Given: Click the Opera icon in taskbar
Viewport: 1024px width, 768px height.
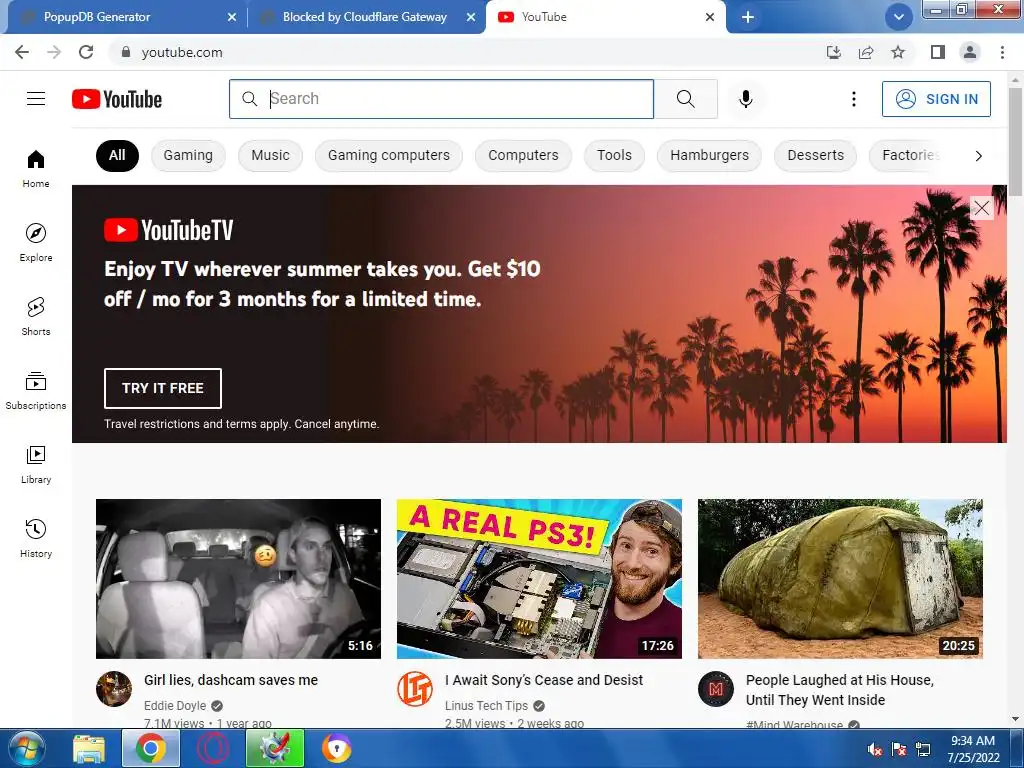Looking at the screenshot, I should [213, 748].
